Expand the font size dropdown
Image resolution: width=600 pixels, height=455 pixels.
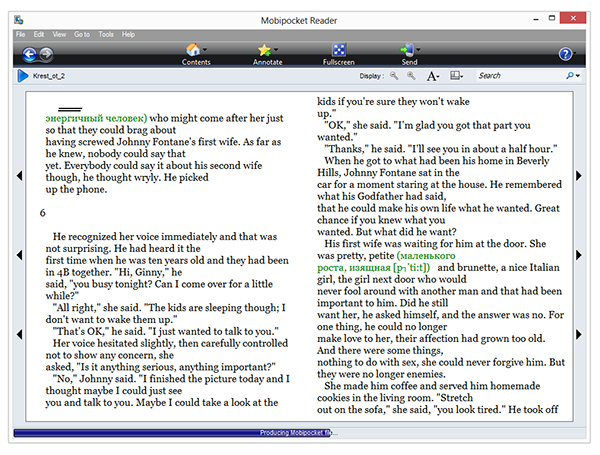[433, 75]
